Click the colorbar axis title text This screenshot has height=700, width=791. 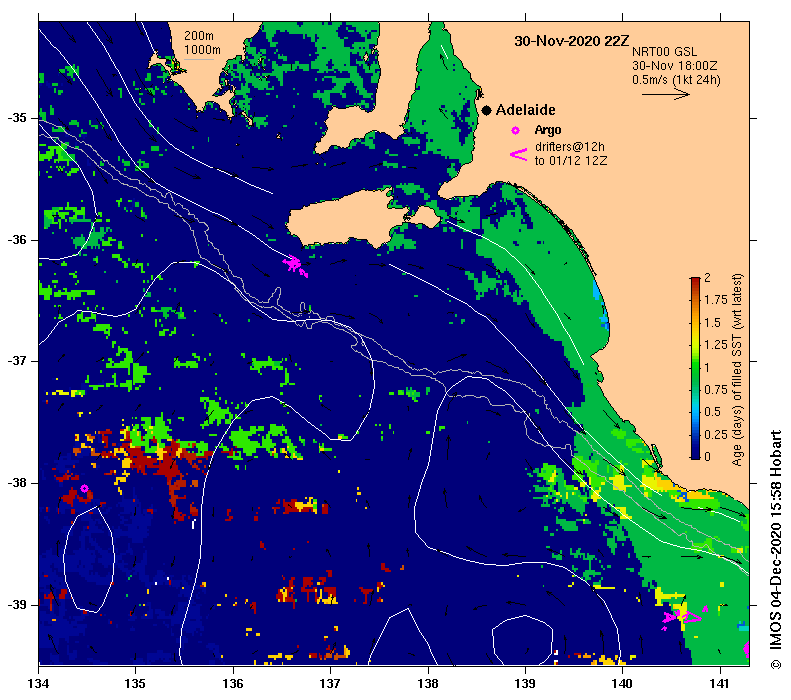point(738,370)
